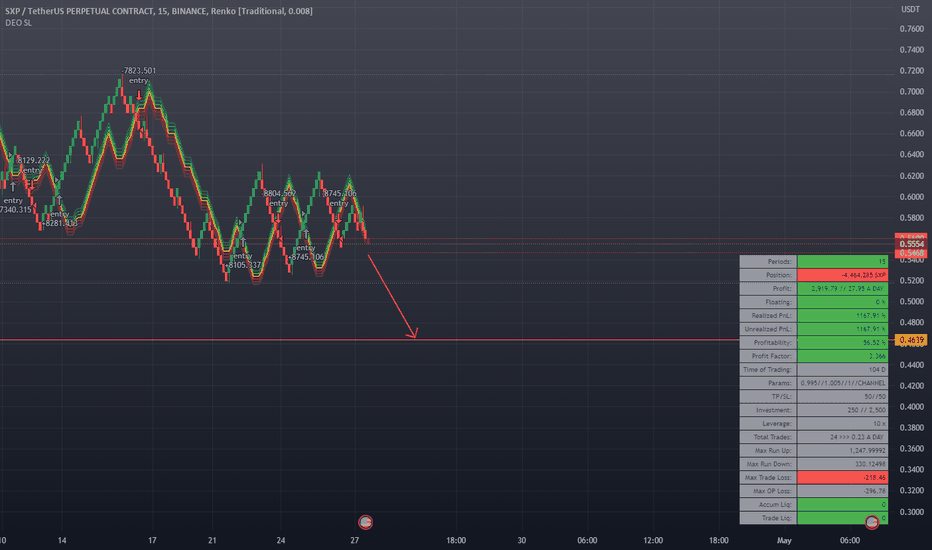Viewport: 932px width, 550px height.
Task: Click the Max Run Up value 1,247.99992
Action: 843,450
